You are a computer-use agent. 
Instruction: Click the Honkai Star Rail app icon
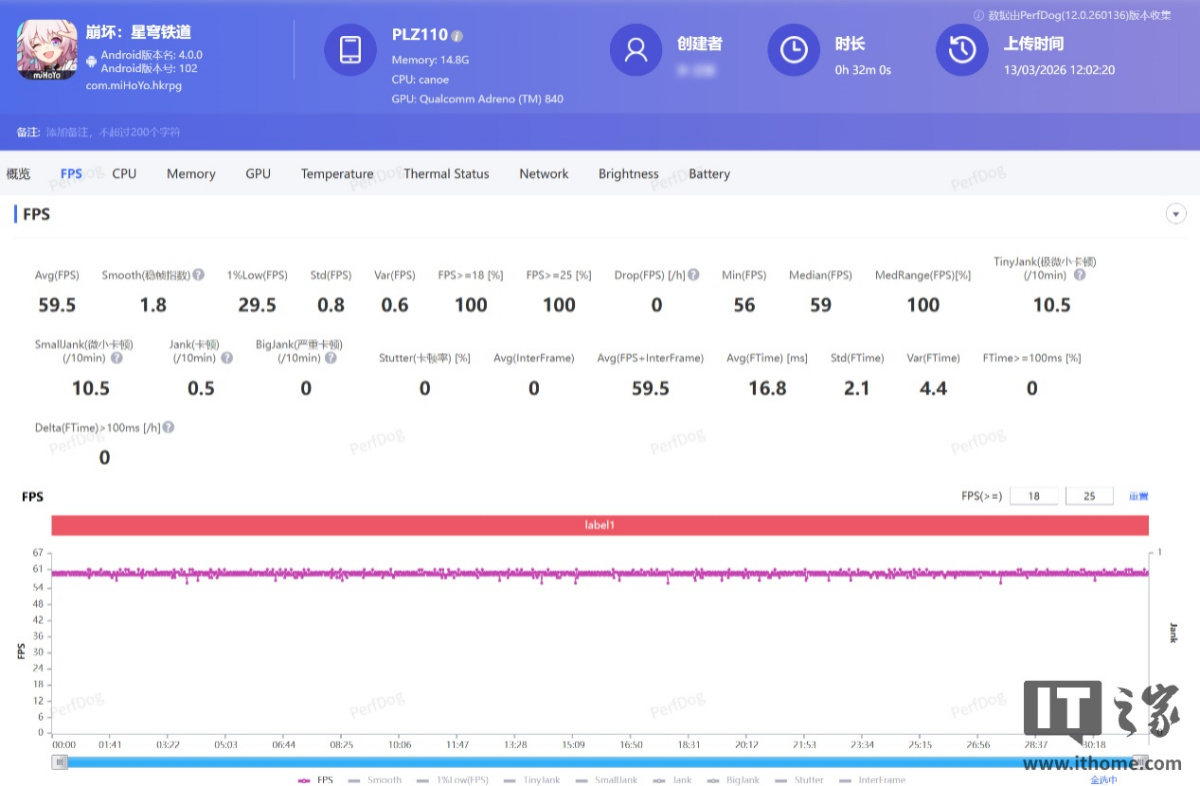[46, 51]
